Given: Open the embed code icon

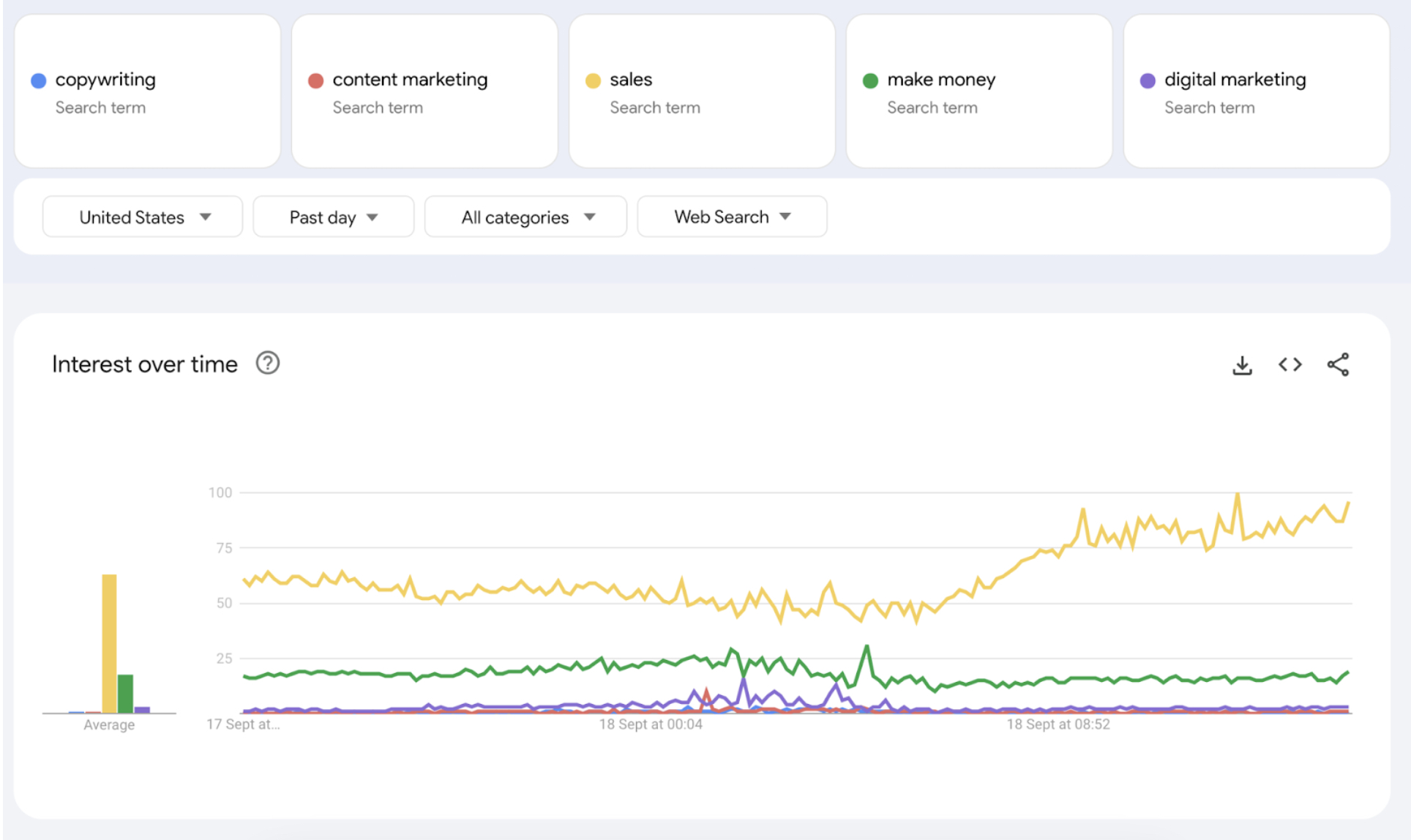Looking at the screenshot, I should click(x=1290, y=364).
